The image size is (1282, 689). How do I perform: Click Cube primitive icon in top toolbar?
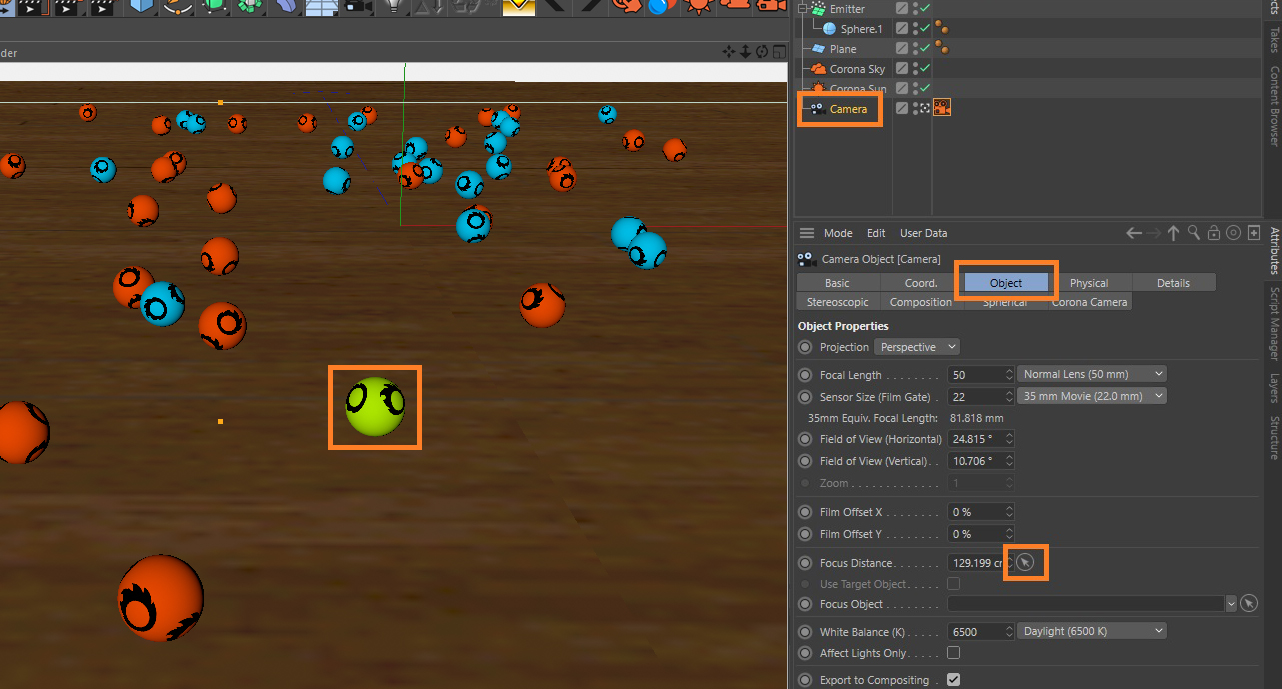(142, 8)
